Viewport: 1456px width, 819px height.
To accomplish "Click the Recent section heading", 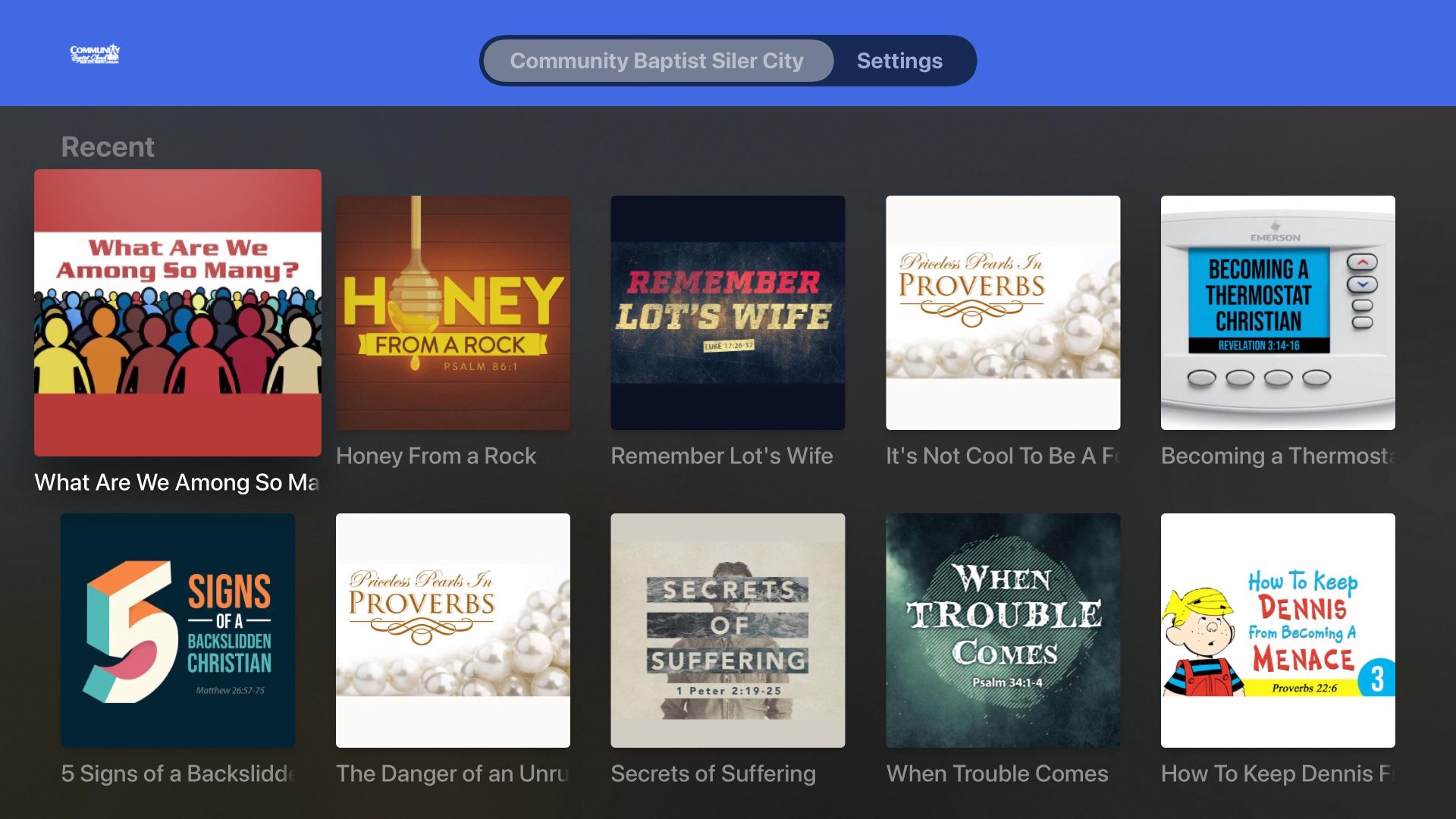I will (108, 146).
